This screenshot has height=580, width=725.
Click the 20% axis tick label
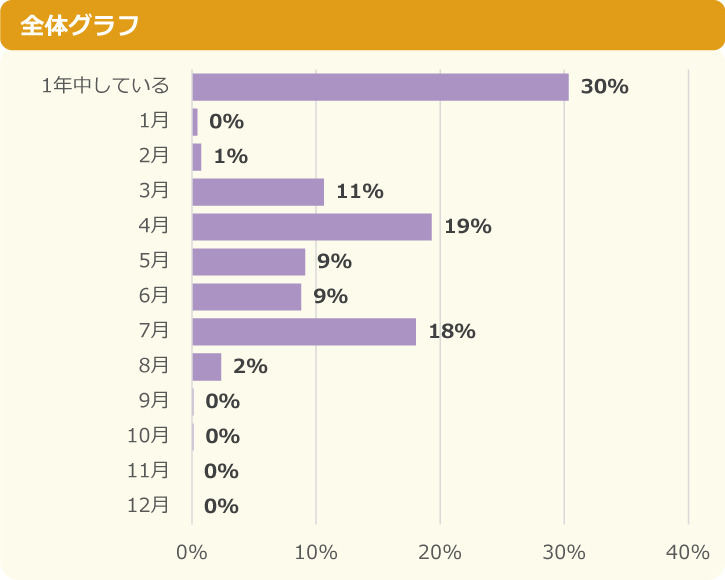tap(440, 552)
